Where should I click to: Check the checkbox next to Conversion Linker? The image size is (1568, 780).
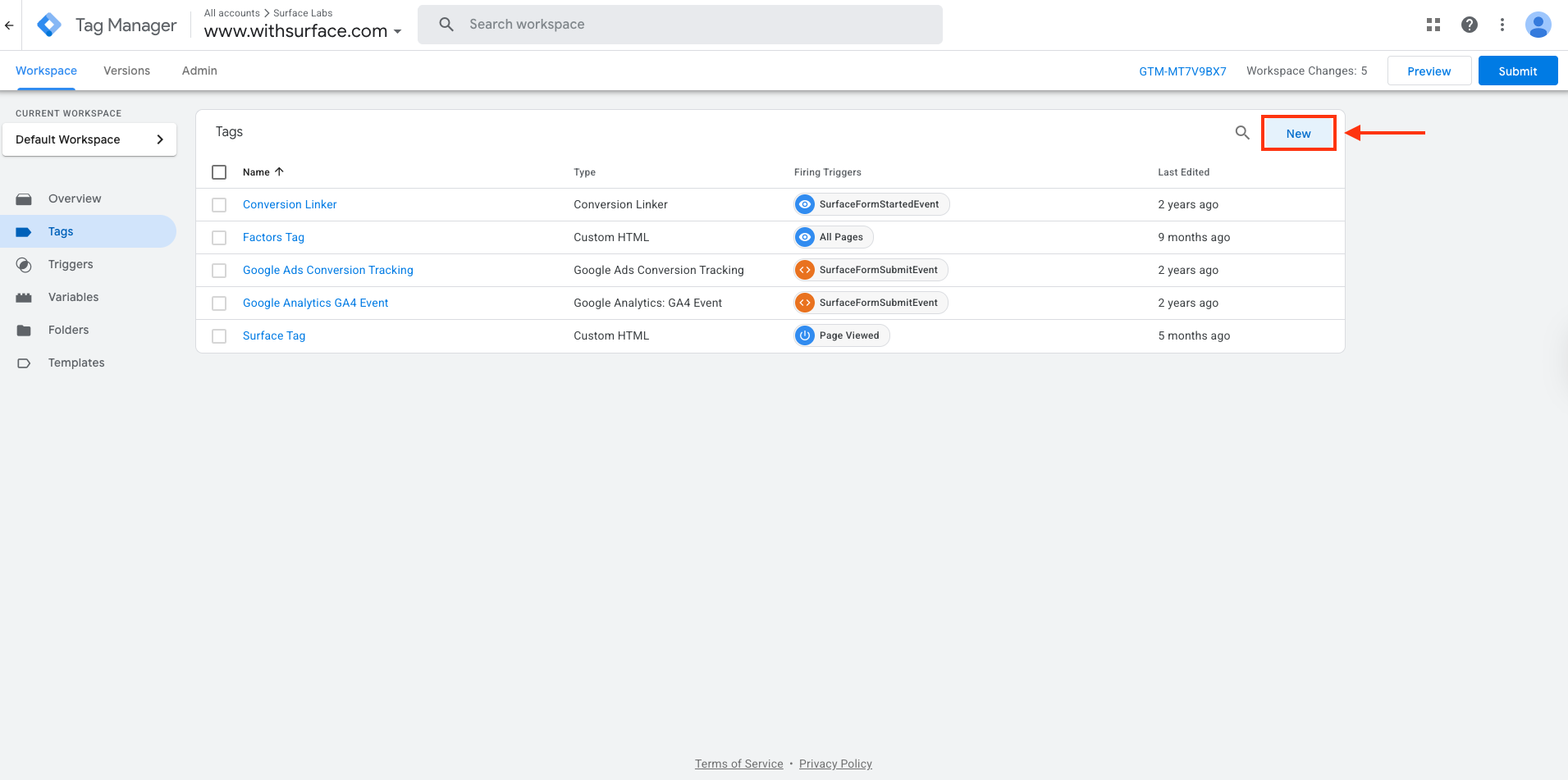[219, 204]
